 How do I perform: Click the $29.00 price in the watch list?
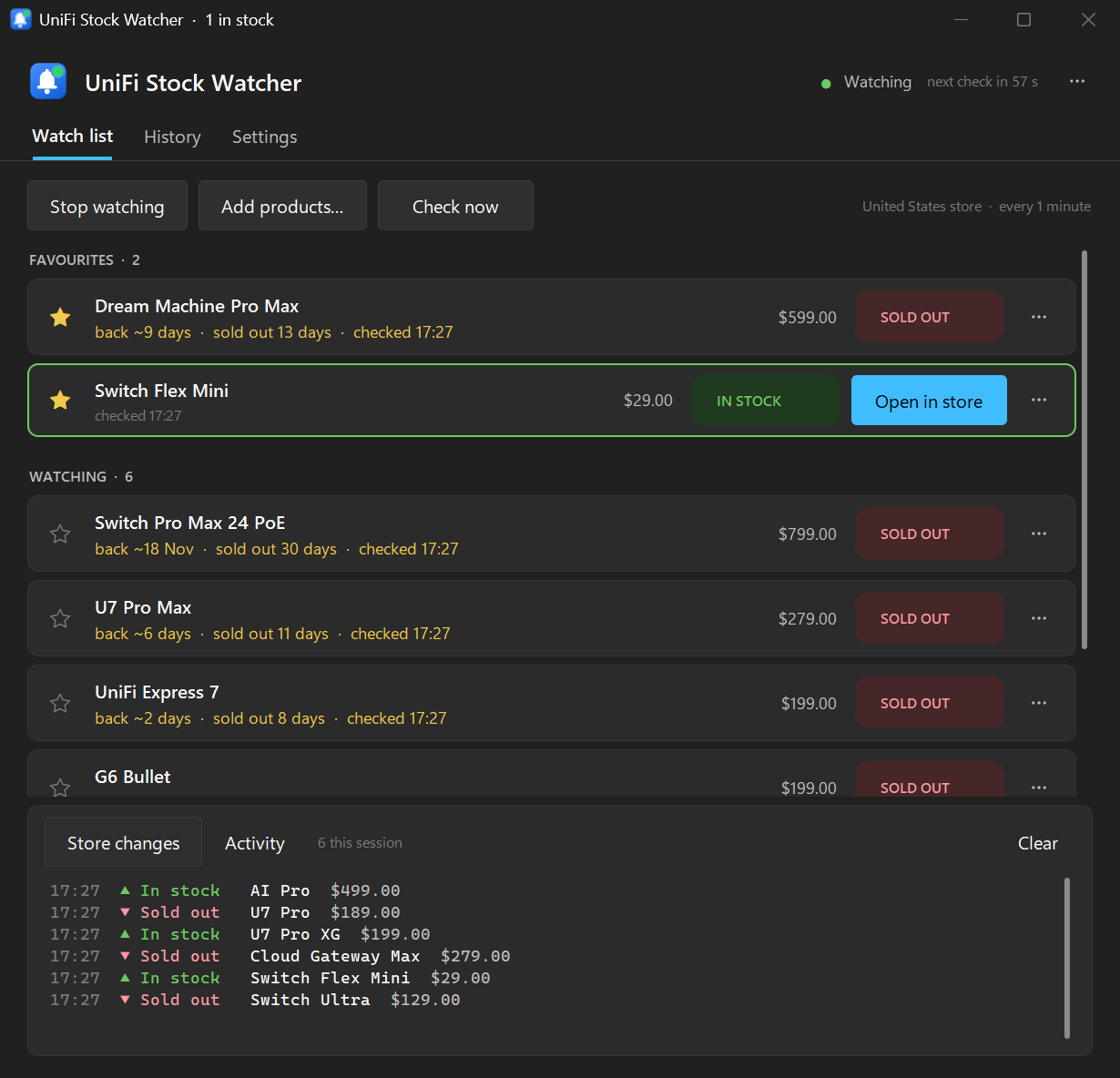click(x=647, y=401)
